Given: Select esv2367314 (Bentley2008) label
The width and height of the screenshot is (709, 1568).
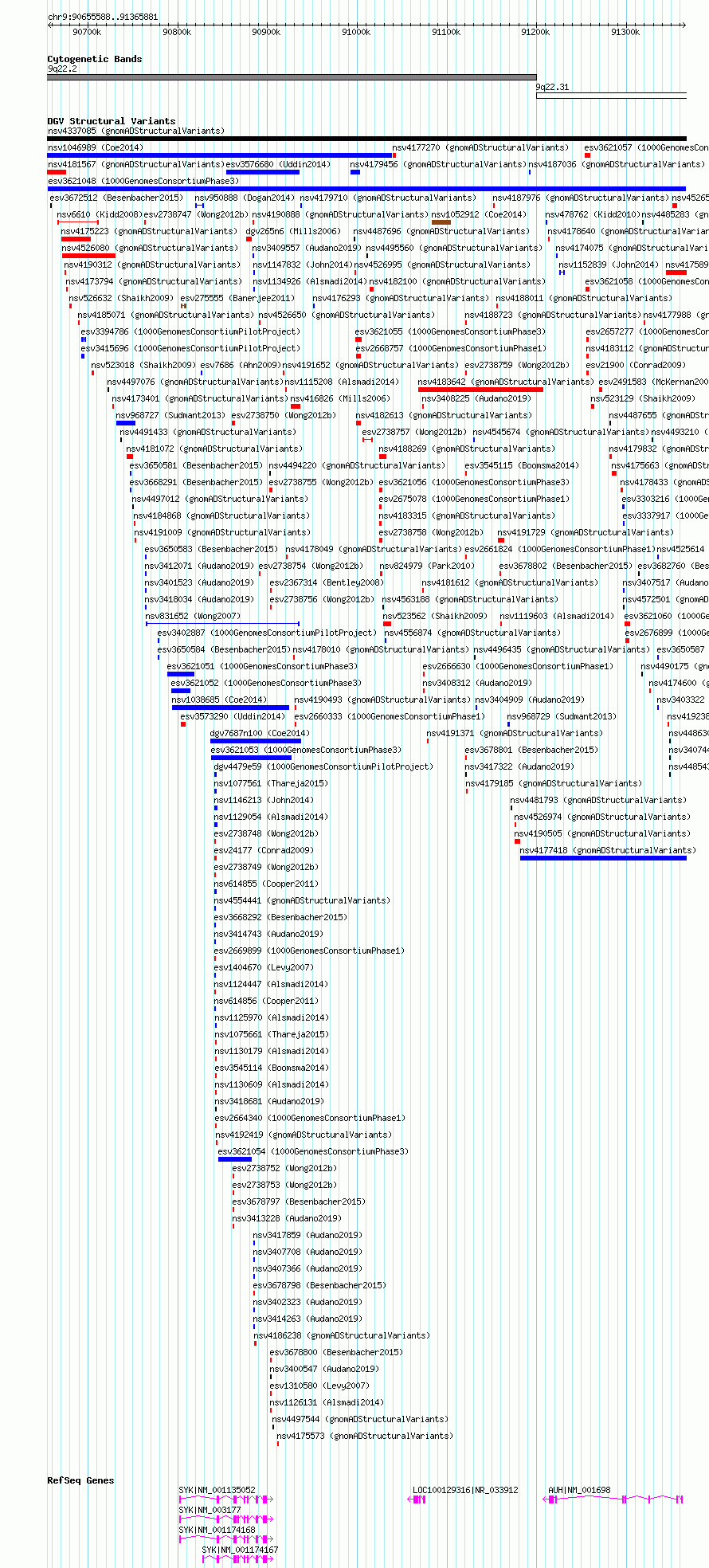Looking at the screenshot, I should point(326,582).
